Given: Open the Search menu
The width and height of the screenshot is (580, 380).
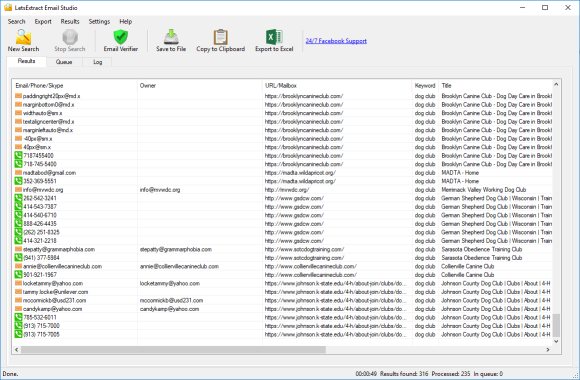Looking at the screenshot, I should 17,21.
